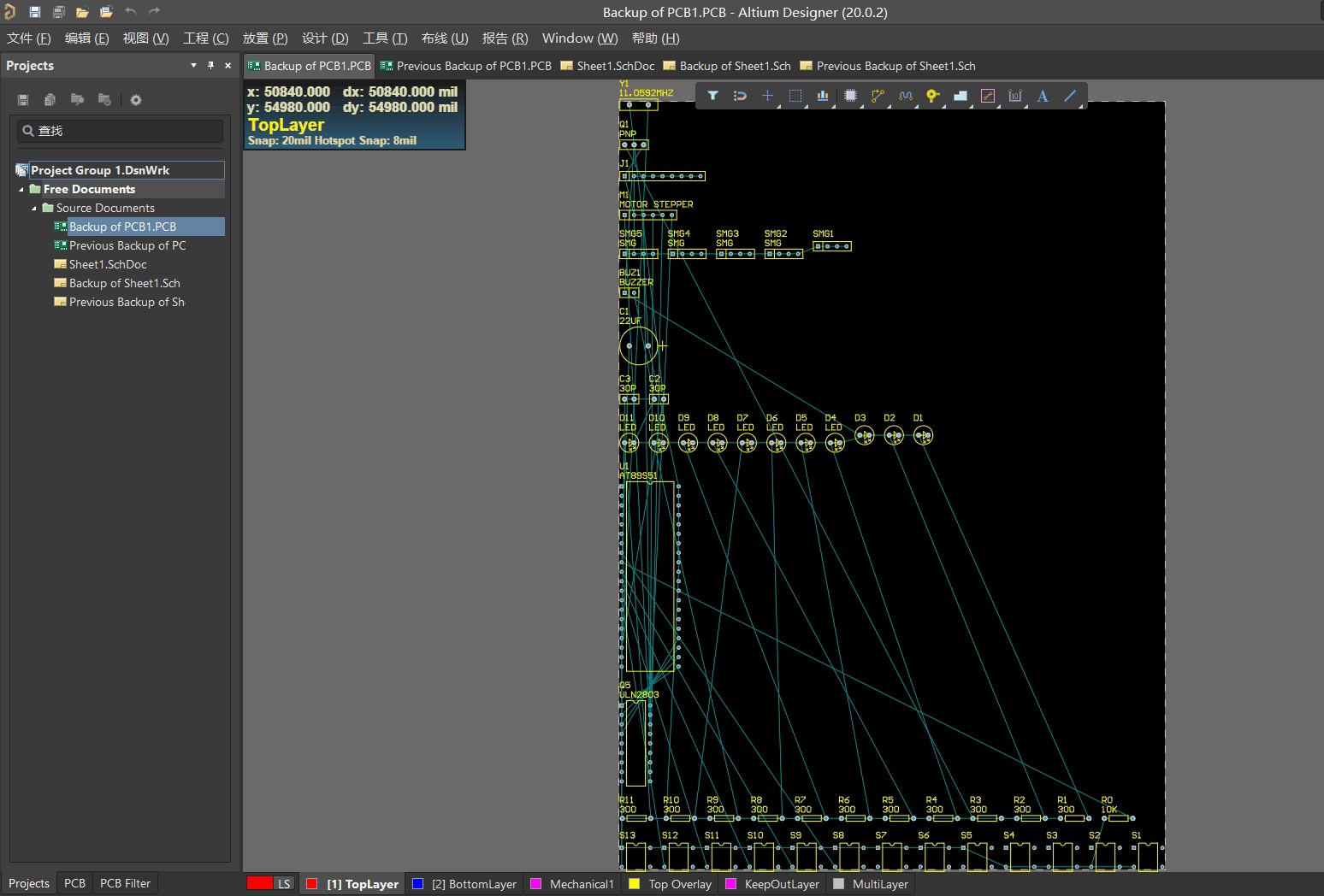This screenshot has height=896, width=1324.
Task: Open the PCB Filter panel tab
Action: pos(125,883)
